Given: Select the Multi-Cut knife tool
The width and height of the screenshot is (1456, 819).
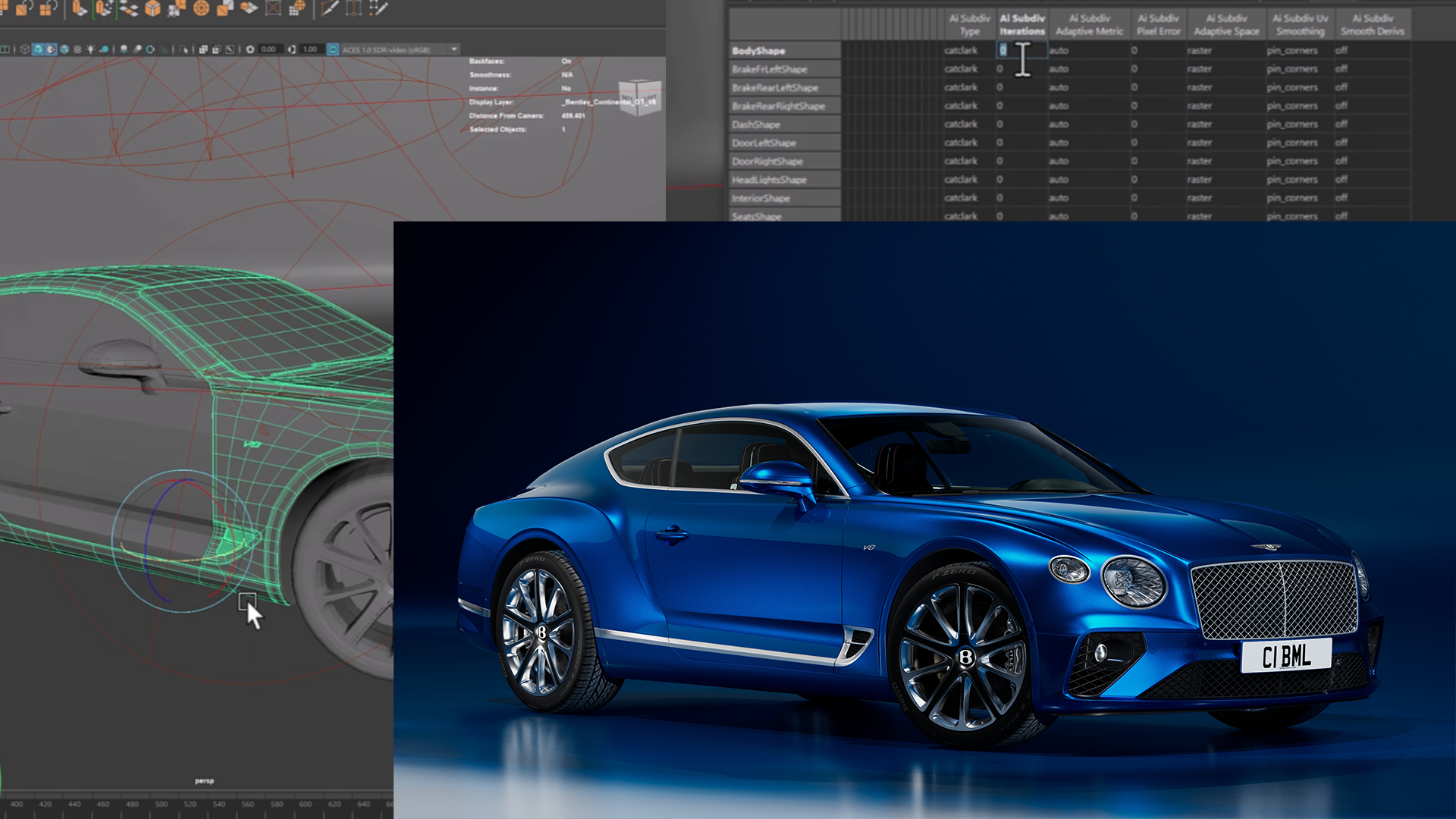Looking at the screenshot, I should coord(330,8).
